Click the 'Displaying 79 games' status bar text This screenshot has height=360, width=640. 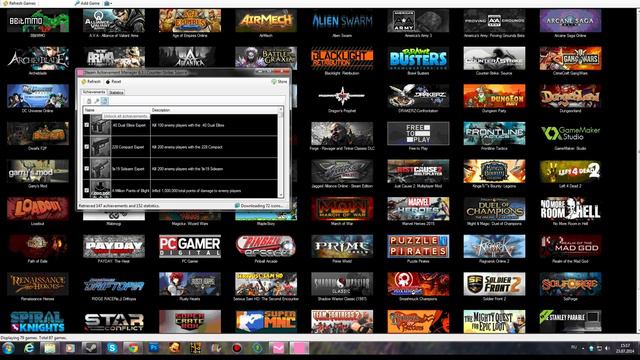[33, 338]
